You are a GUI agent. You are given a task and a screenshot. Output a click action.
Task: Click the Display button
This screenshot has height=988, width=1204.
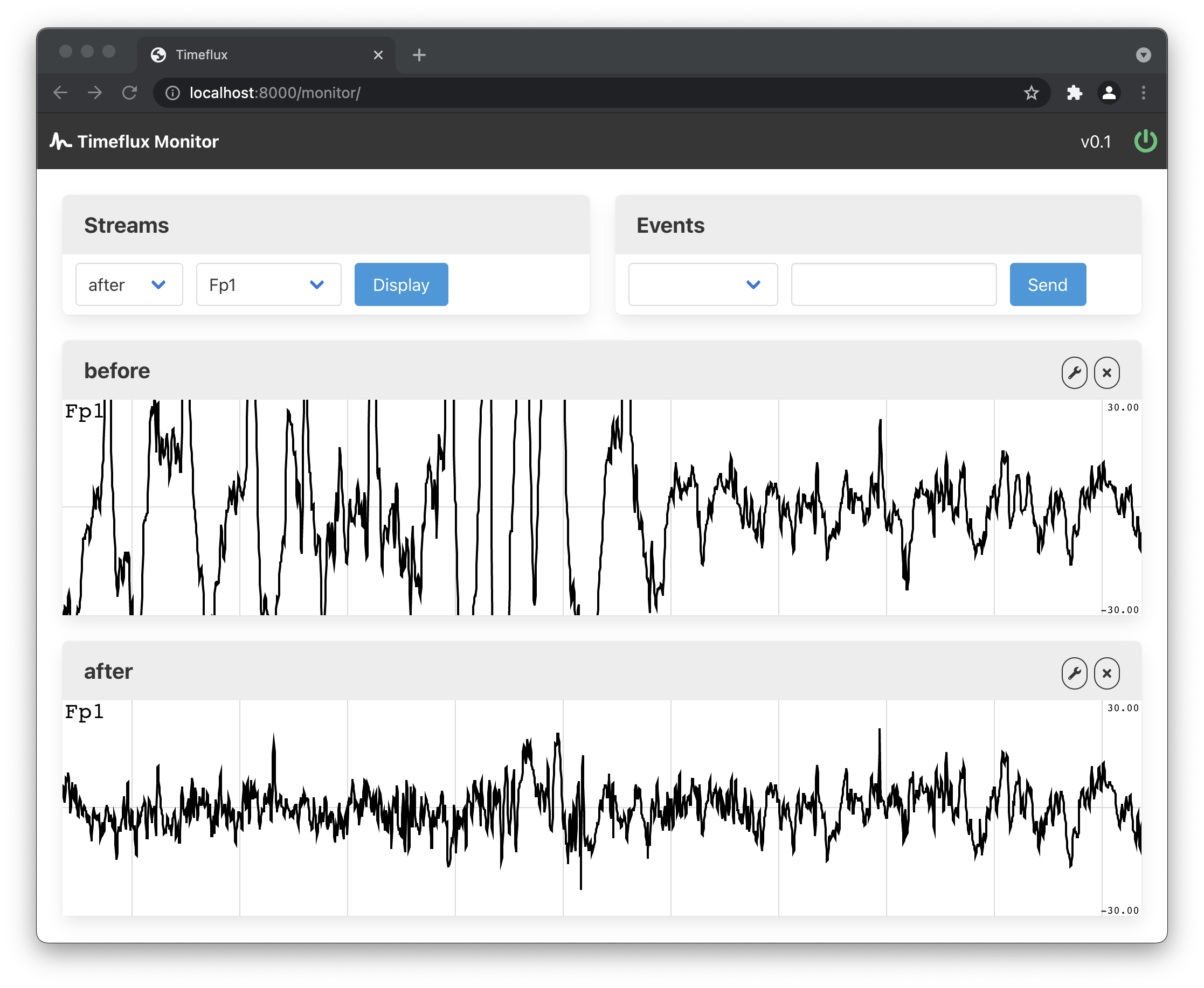(401, 284)
